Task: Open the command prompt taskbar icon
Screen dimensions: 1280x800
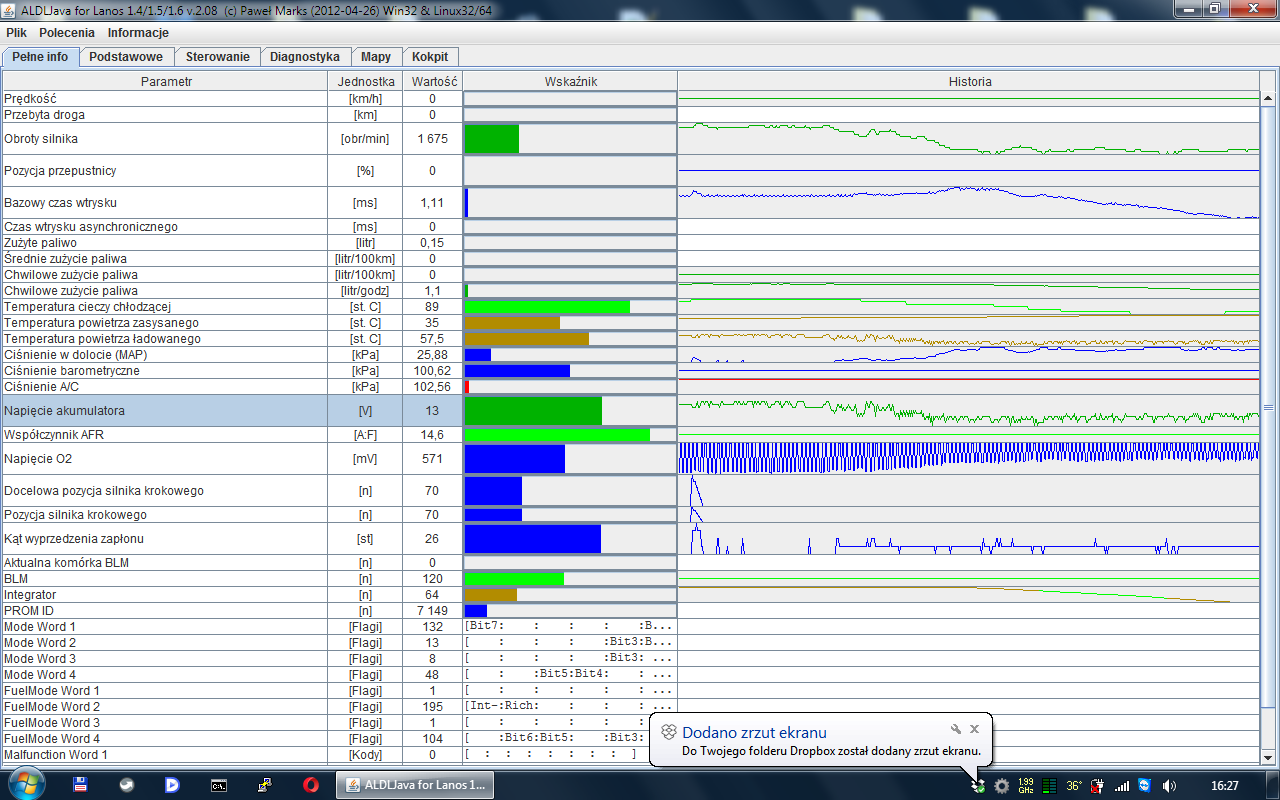Action: click(219, 786)
